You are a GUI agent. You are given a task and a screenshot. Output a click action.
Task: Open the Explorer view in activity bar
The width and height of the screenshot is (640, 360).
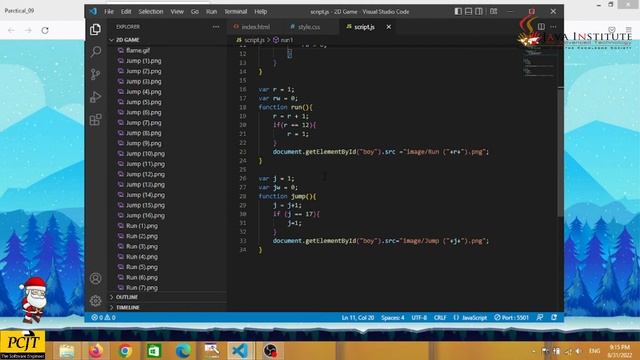coord(96,29)
